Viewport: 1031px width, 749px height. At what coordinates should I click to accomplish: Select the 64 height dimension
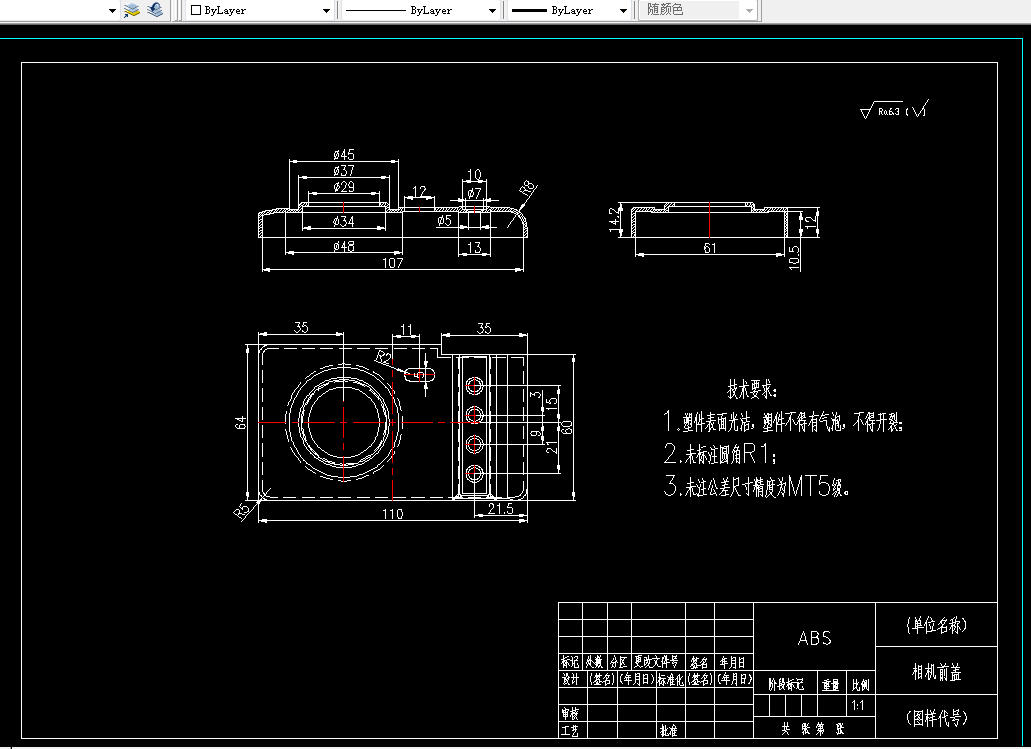point(241,423)
